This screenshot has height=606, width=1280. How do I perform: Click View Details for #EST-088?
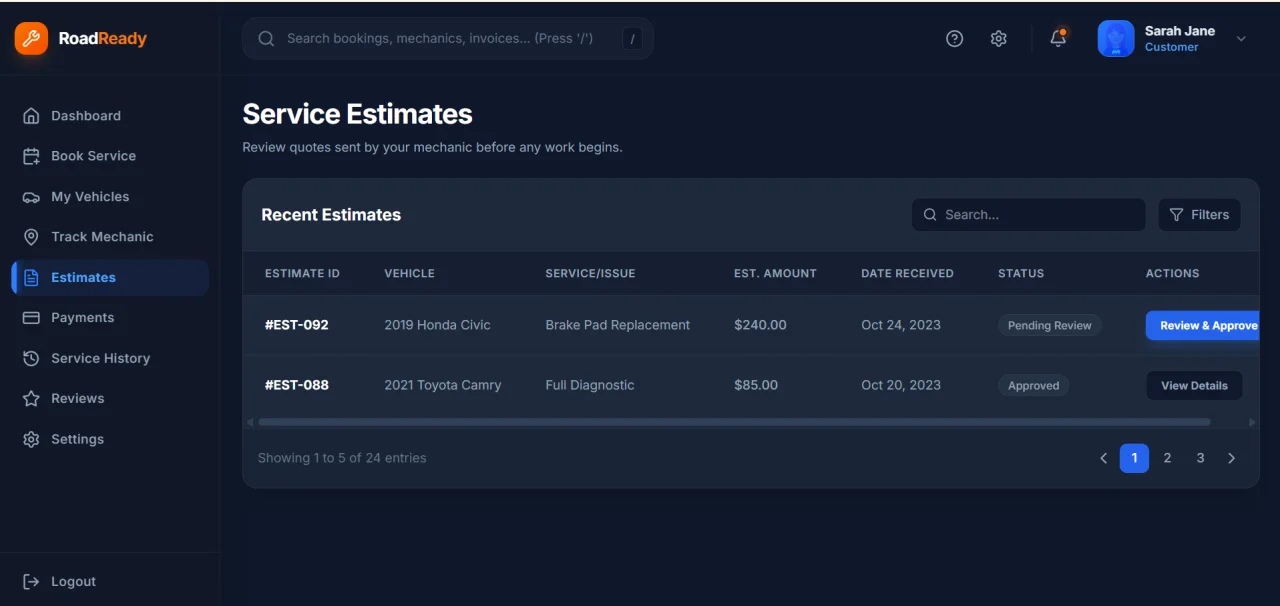pos(1194,385)
